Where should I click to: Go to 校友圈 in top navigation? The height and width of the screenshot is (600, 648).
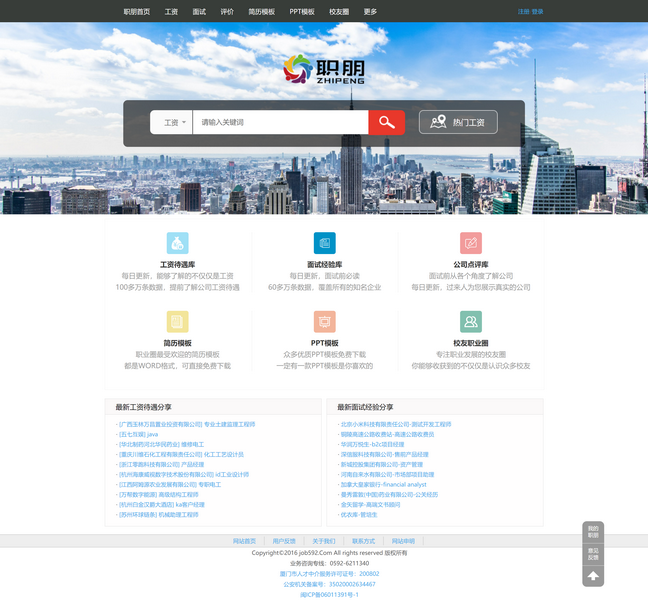[x=339, y=12]
